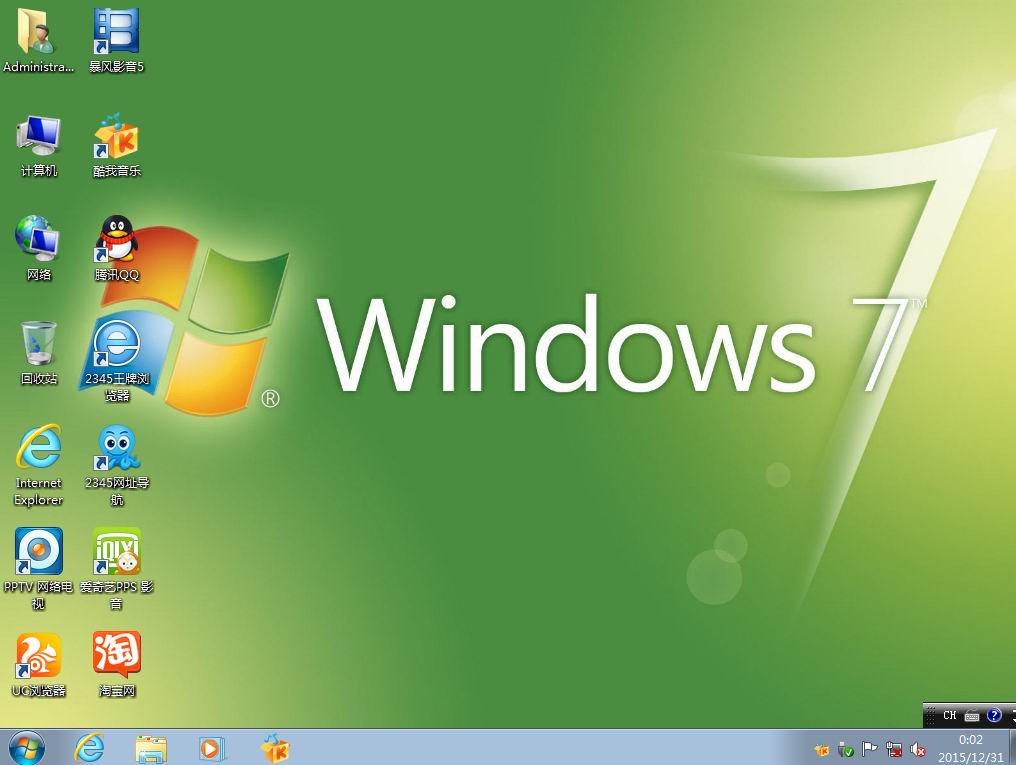
Task: Launch 酷我音乐 from the desktop
Action: [117, 138]
